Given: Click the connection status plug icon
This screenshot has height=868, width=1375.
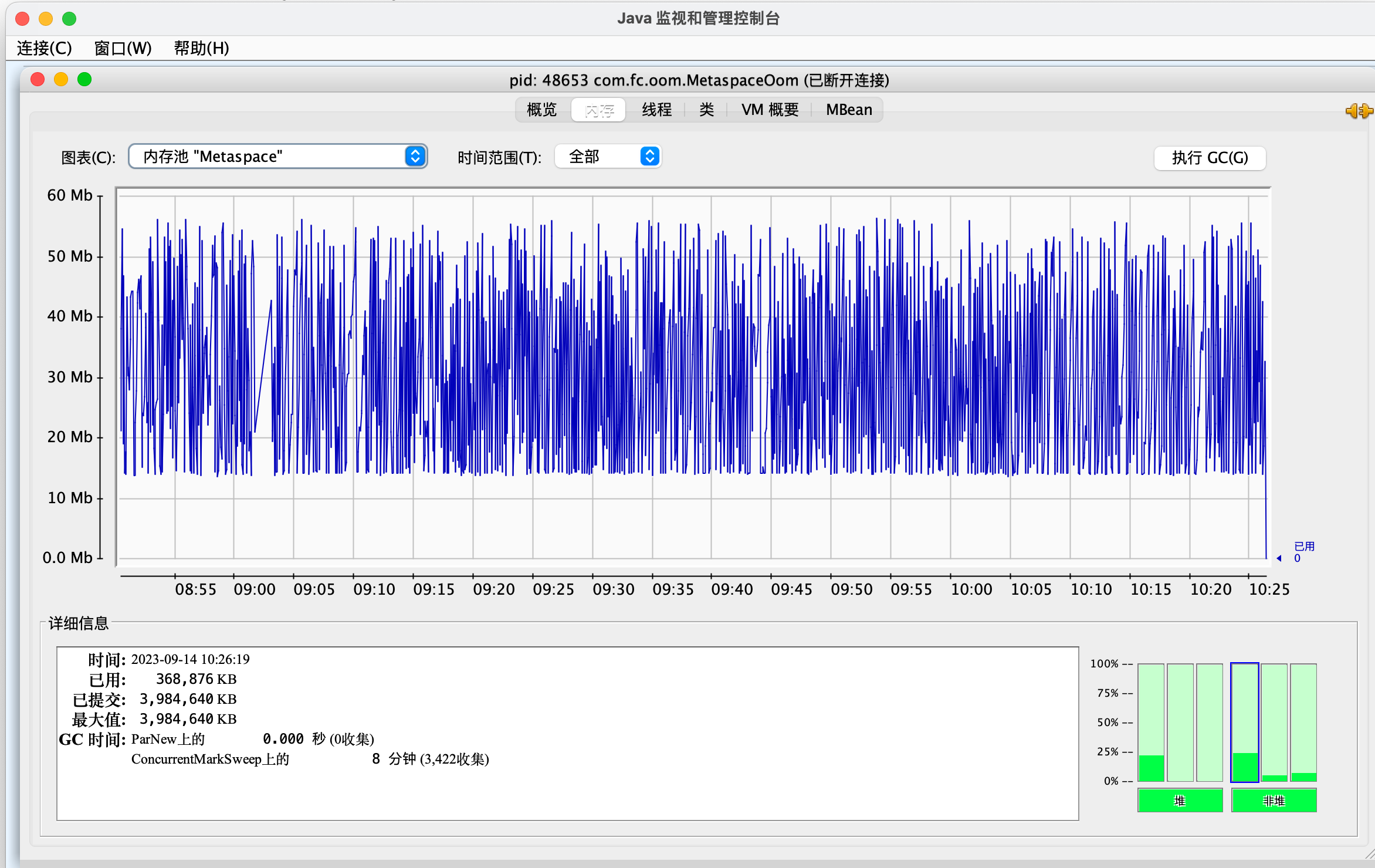Looking at the screenshot, I should 1358,111.
